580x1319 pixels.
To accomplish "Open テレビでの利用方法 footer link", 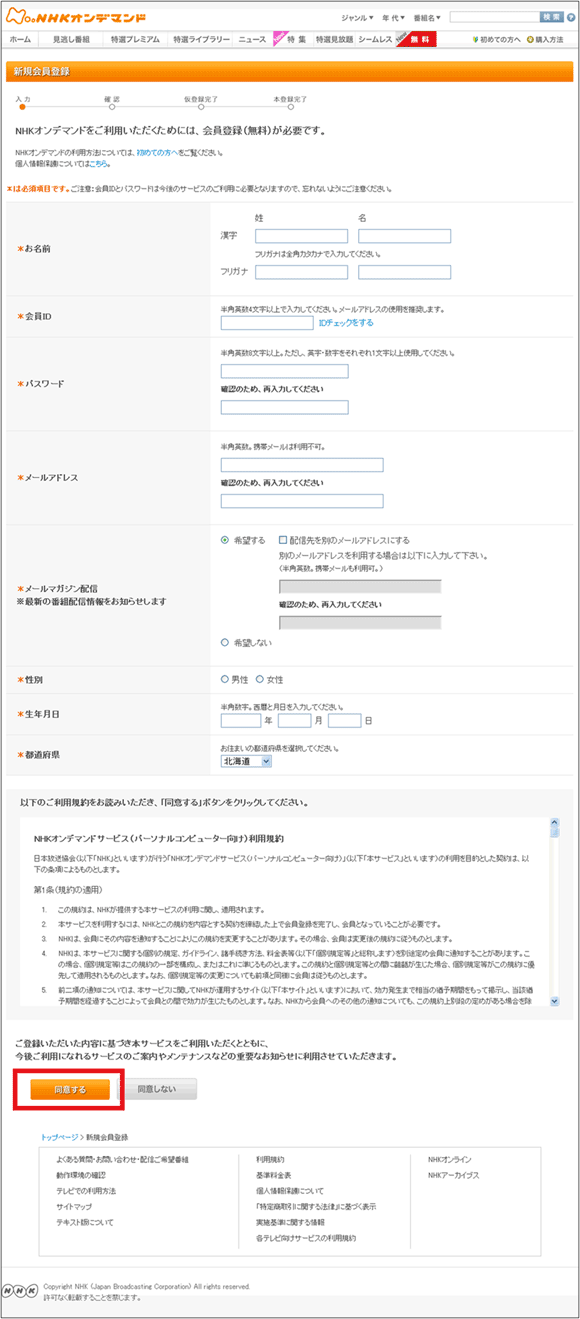I will [x=86, y=1190].
